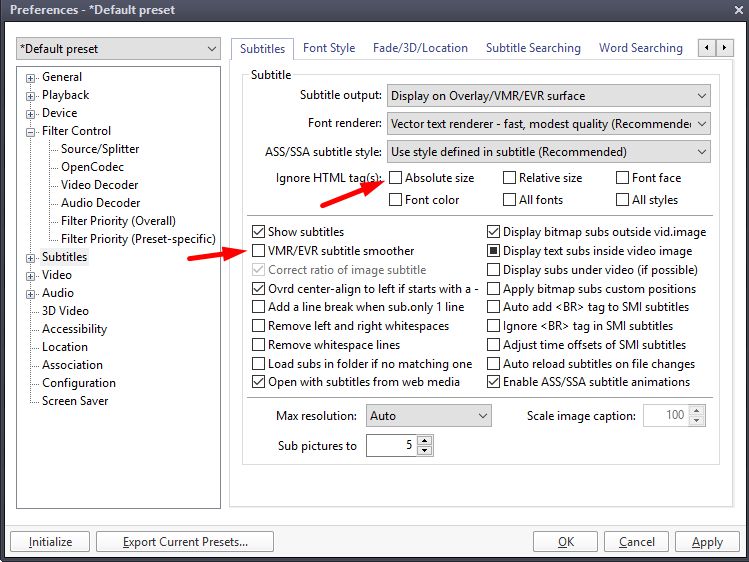Expand the Video tree node

click(31, 276)
